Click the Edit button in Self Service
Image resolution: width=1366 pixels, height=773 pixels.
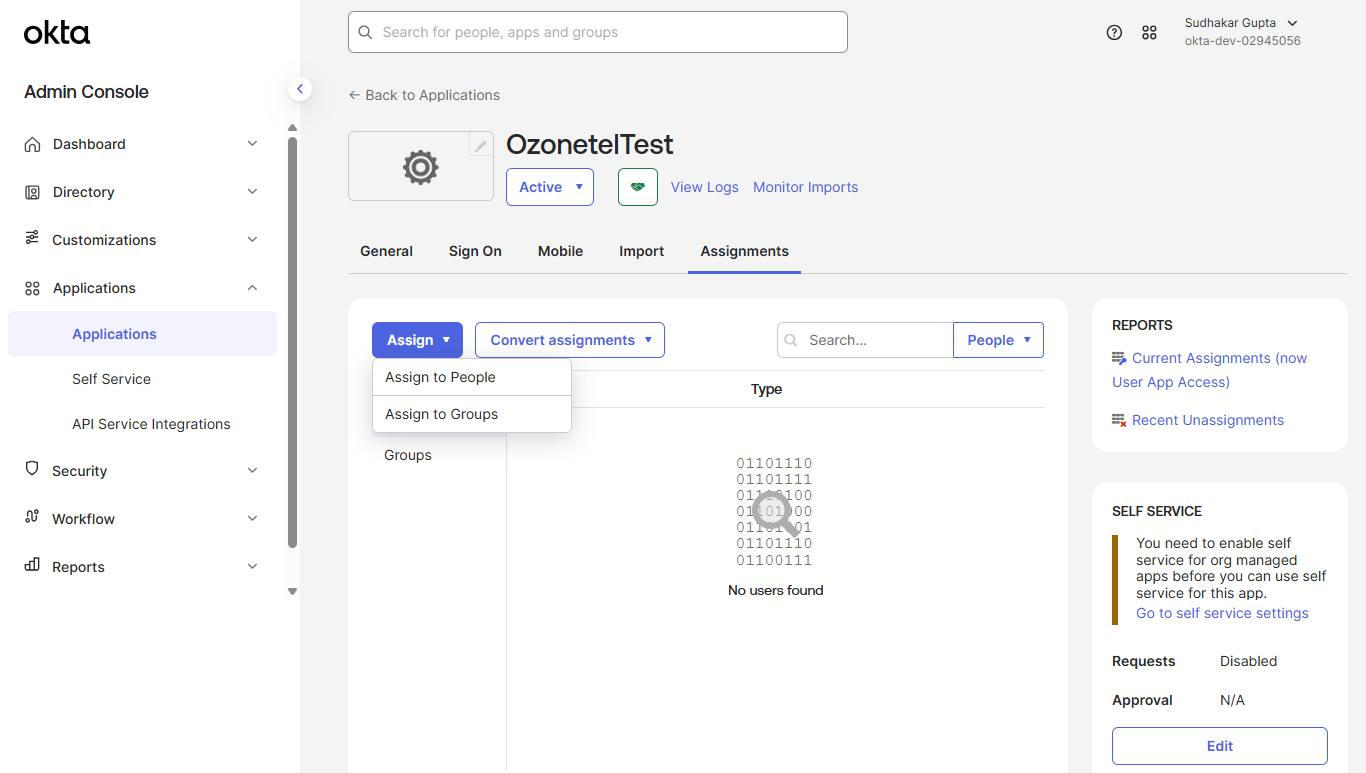[1220, 746]
